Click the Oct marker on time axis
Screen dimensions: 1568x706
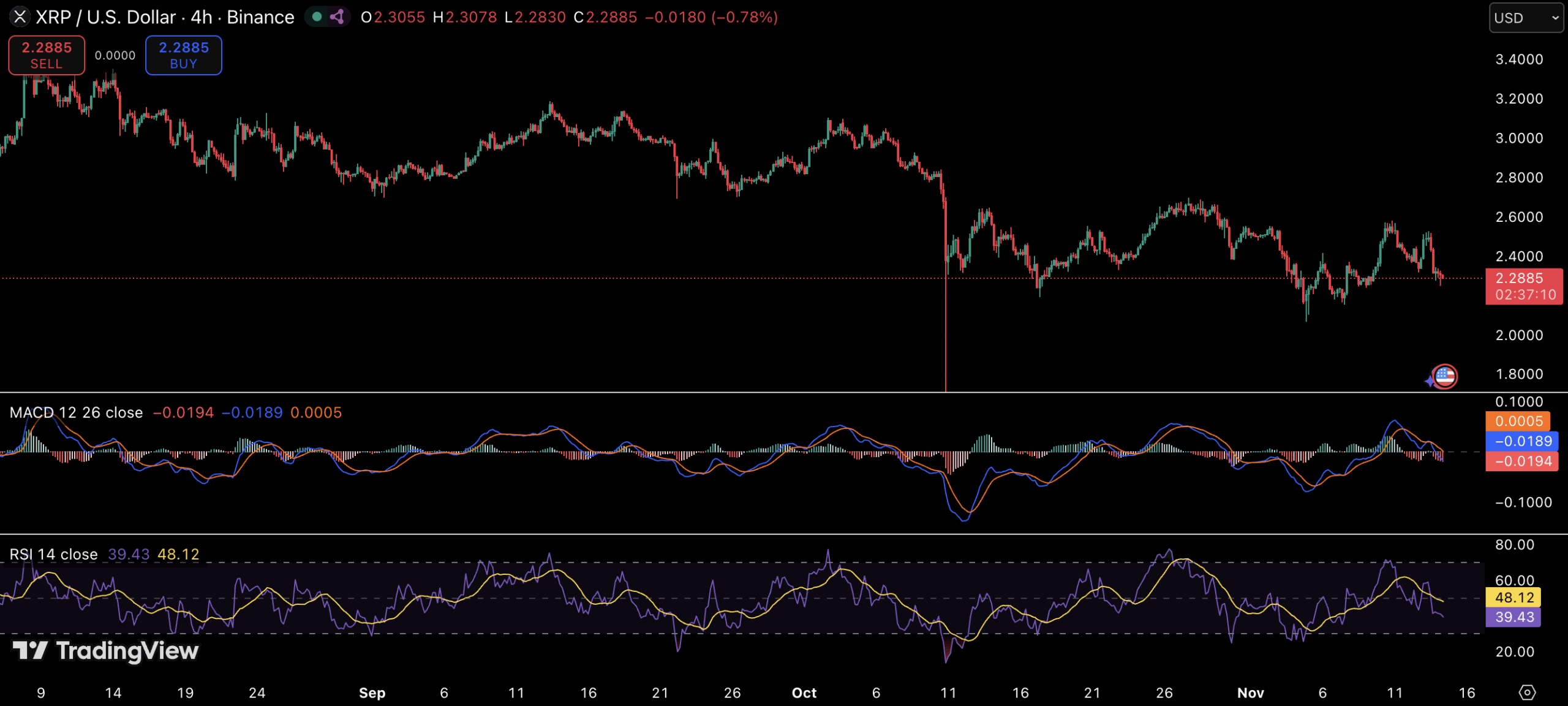click(804, 693)
